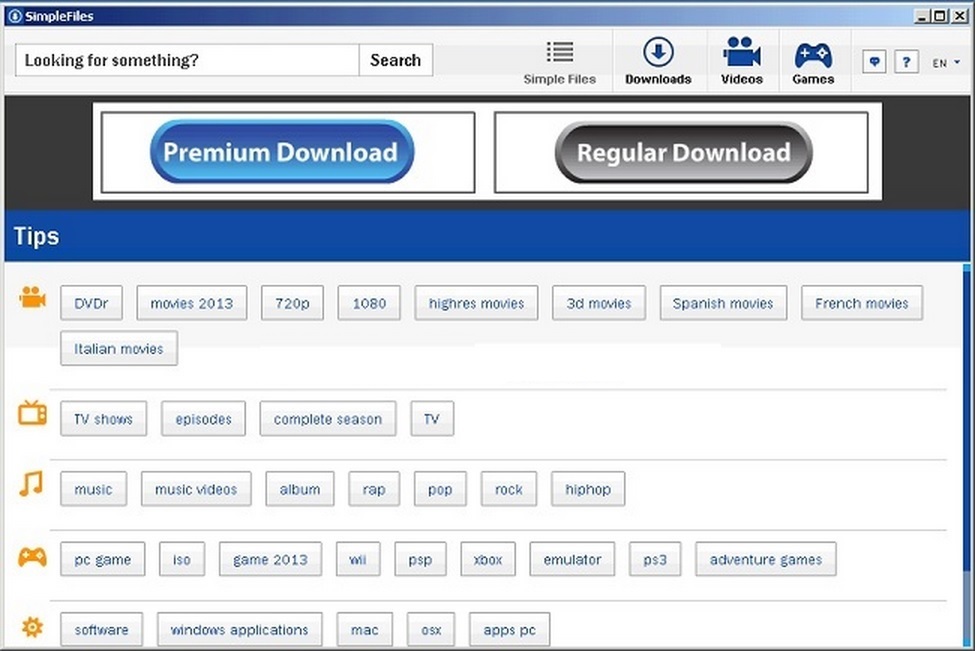Click the orange gear software category icon
This screenshot has width=976, height=651.
pos(32,626)
